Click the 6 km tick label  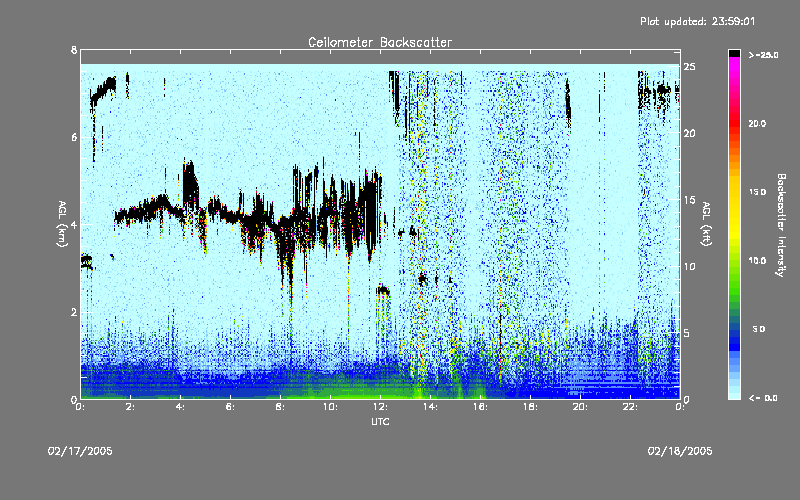coord(74,137)
